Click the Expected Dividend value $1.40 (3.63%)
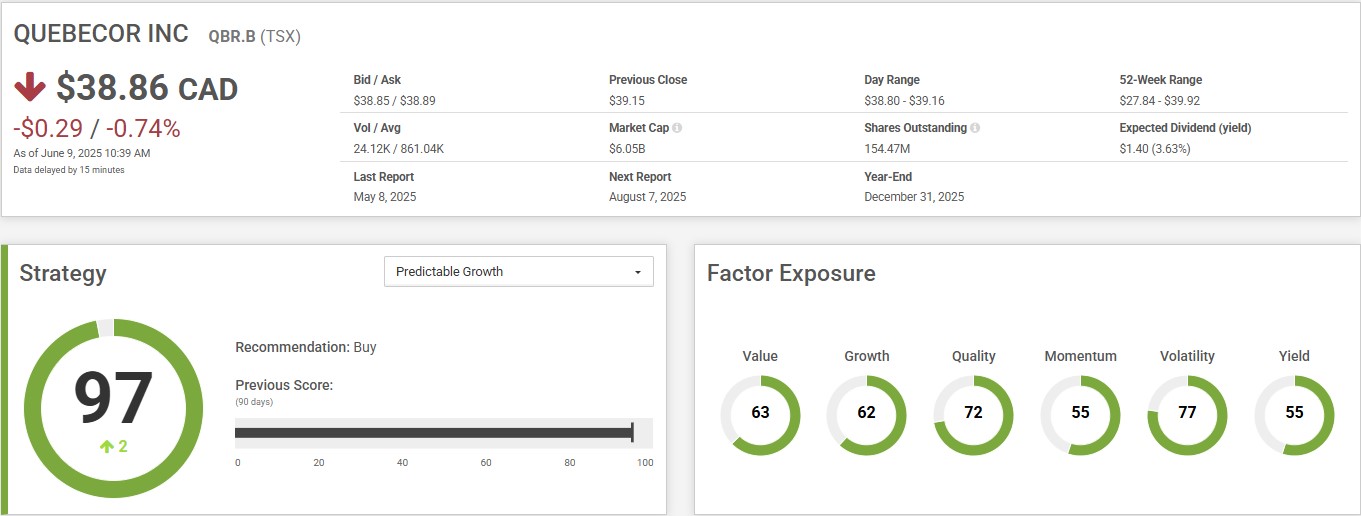1361x516 pixels. click(1155, 149)
